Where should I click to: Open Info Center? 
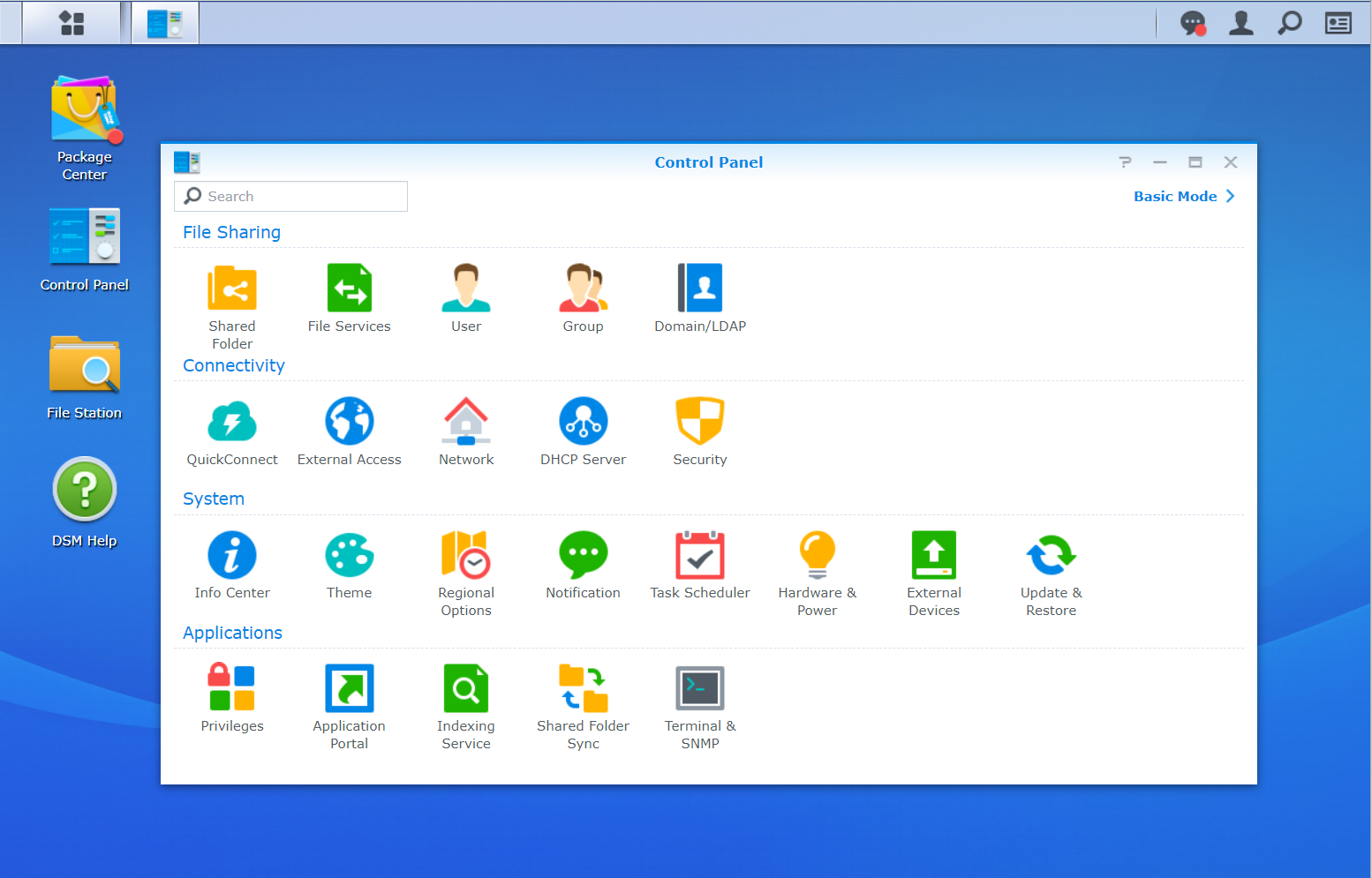(x=232, y=555)
